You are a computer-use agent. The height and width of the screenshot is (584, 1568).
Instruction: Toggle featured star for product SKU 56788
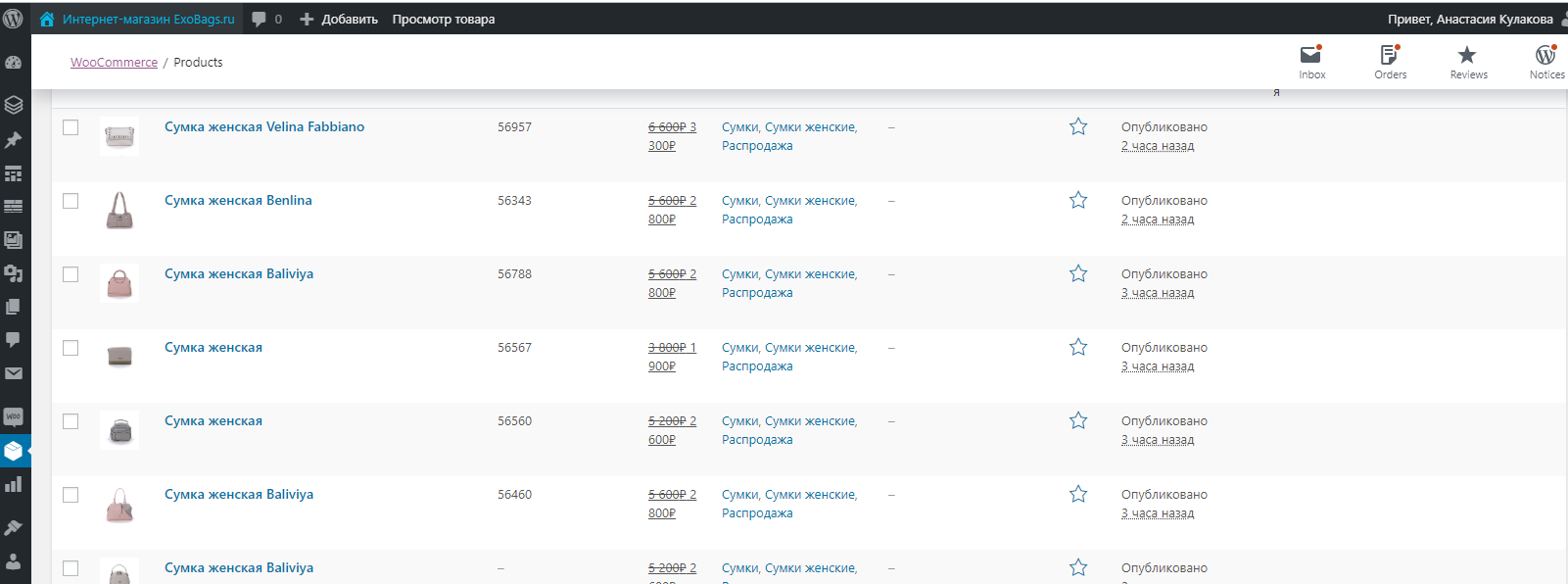point(1078,273)
